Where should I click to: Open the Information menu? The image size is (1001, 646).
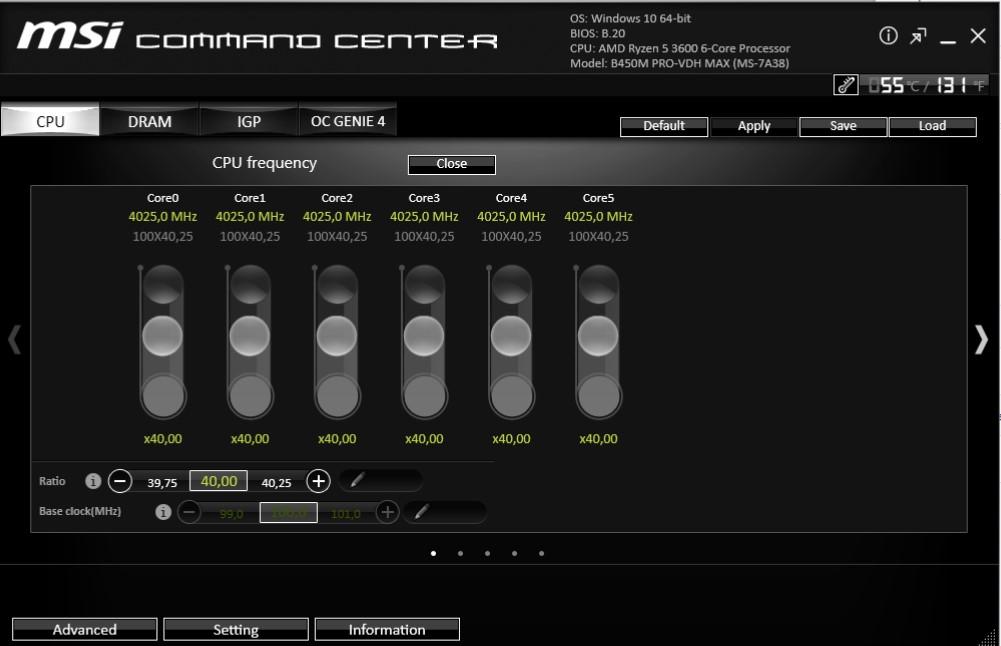point(387,629)
